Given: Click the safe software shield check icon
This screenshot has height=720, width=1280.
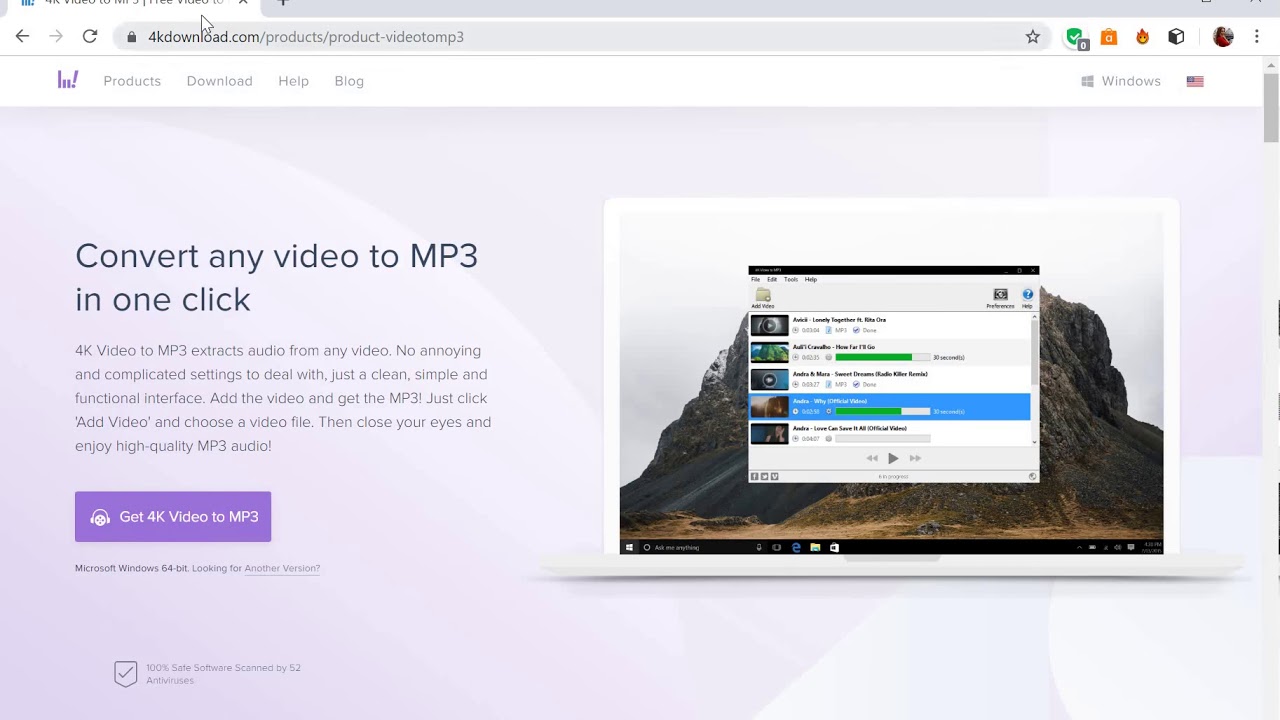Looking at the screenshot, I should [x=125, y=674].
